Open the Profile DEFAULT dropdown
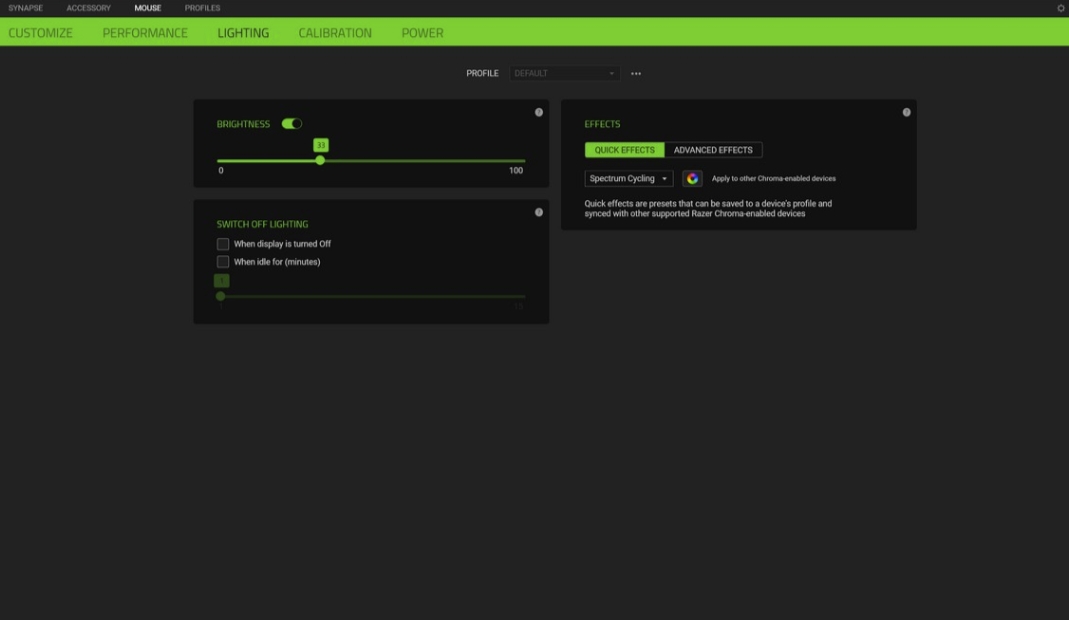Screen dimensions: 1069x620 coord(564,74)
